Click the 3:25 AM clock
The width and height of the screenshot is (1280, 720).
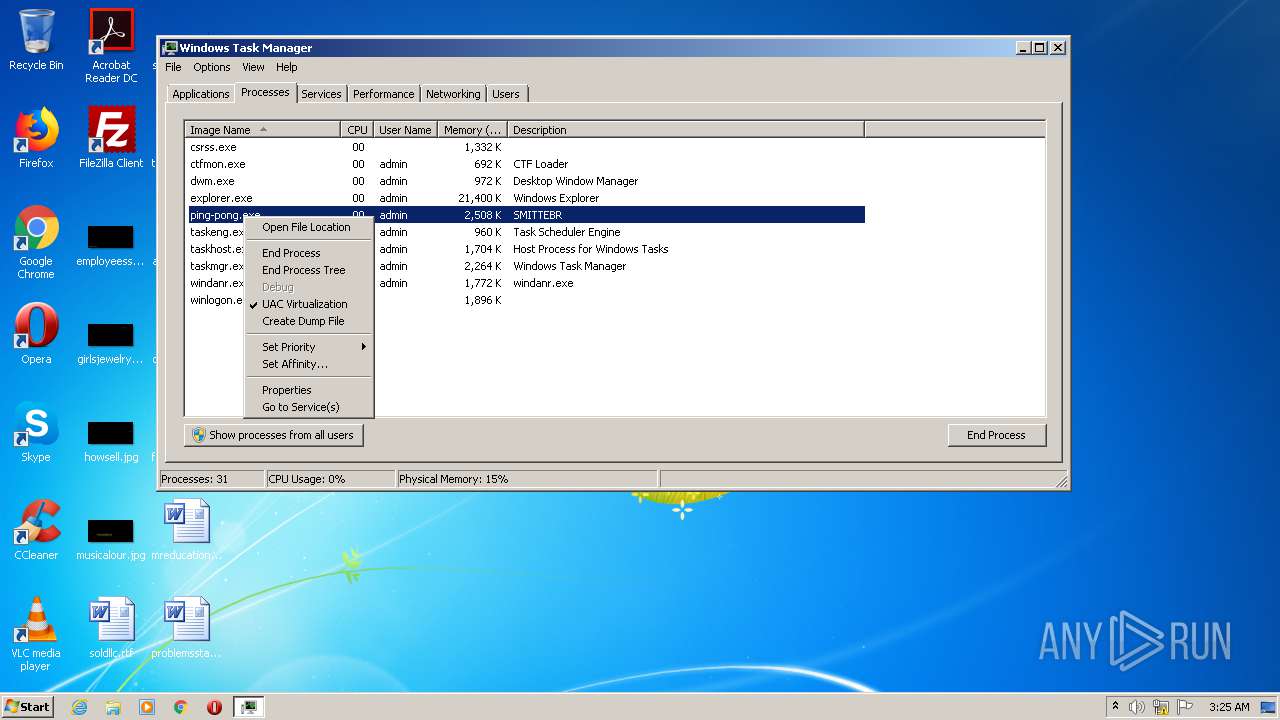pyautogui.click(x=1229, y=707)
